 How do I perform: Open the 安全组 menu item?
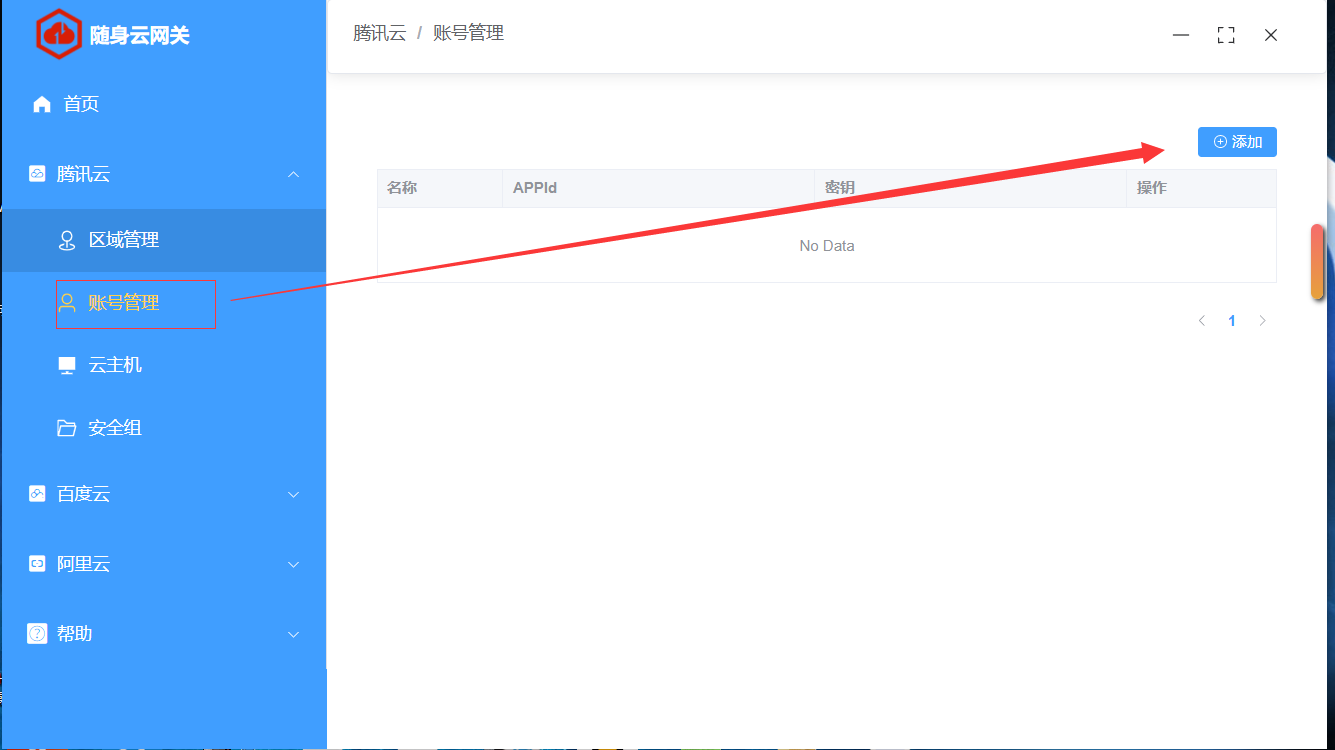pyautogui.click(x=164, y=428)
